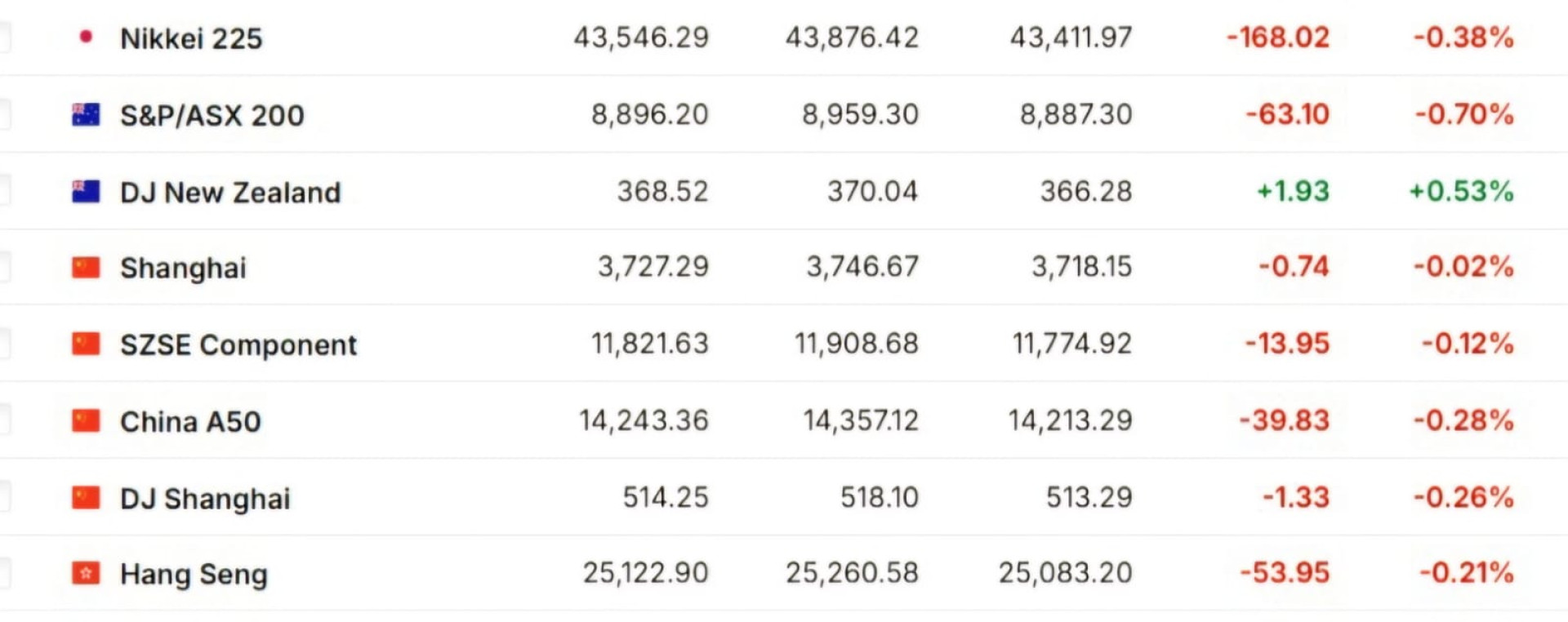Viewport: 1568px width, 622px height.
Task: Click the Hong Kong flag beside Hang Seng
Action: coord(86,573)
